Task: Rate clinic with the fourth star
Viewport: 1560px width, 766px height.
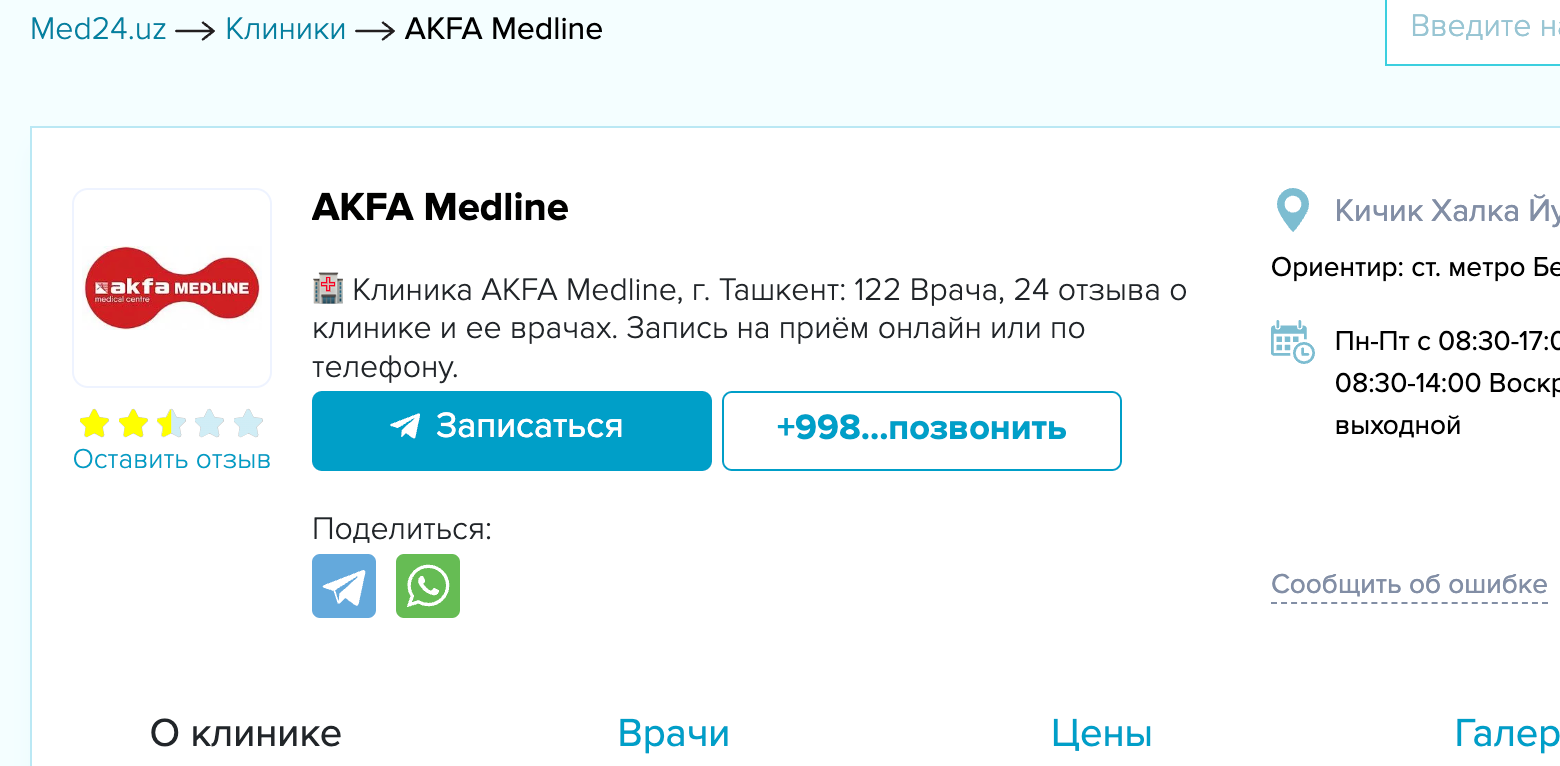Action: point(210,424)
